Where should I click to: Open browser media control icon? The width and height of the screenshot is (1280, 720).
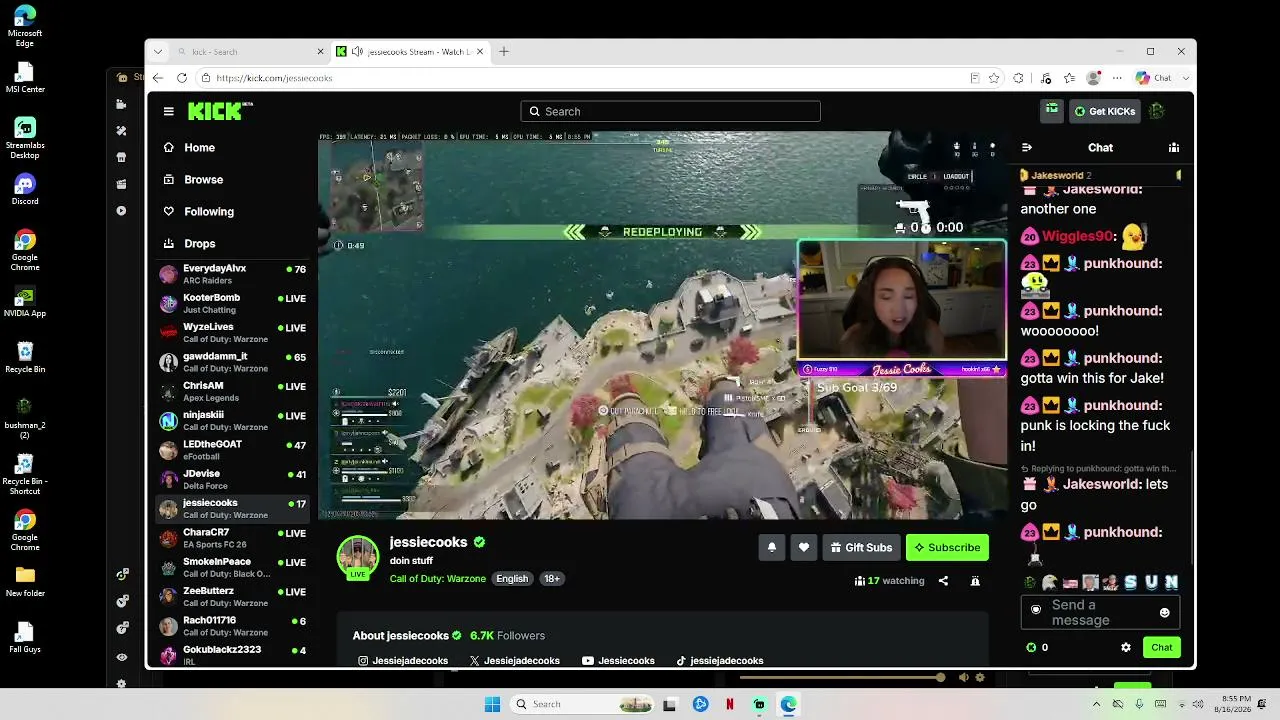tap(1045, 78)
